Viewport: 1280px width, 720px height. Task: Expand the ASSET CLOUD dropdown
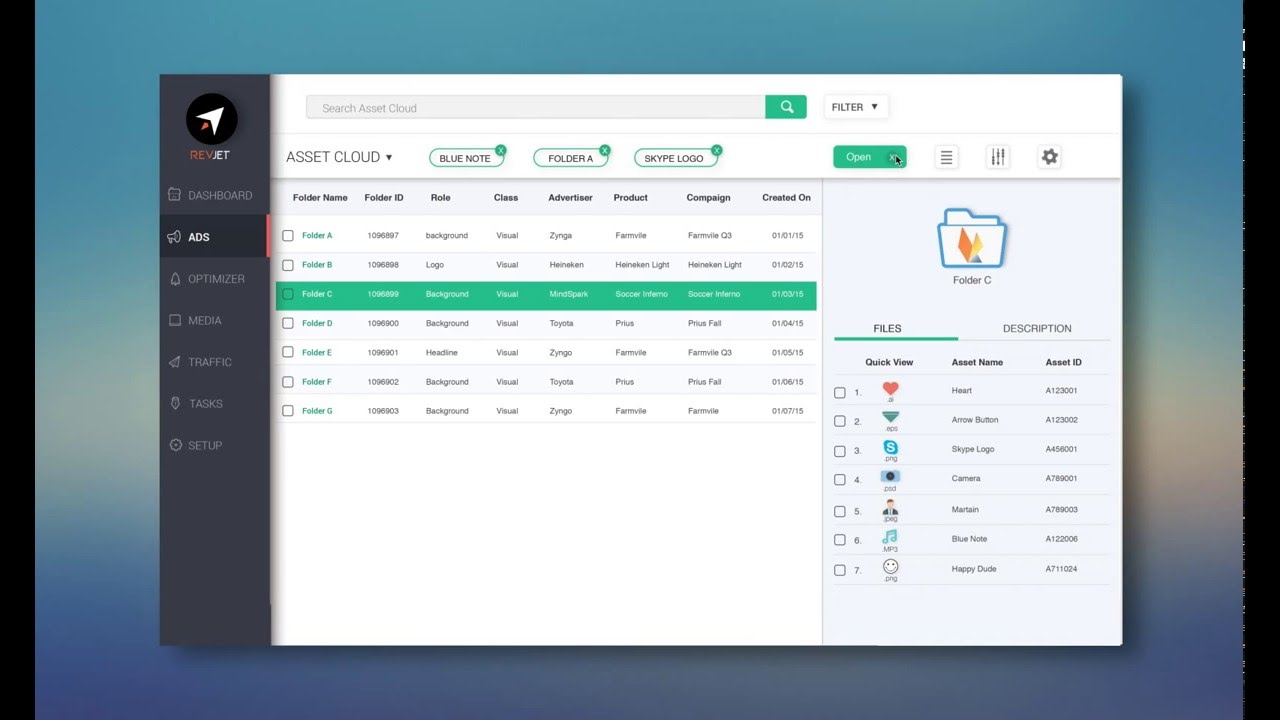pos(339,157)
